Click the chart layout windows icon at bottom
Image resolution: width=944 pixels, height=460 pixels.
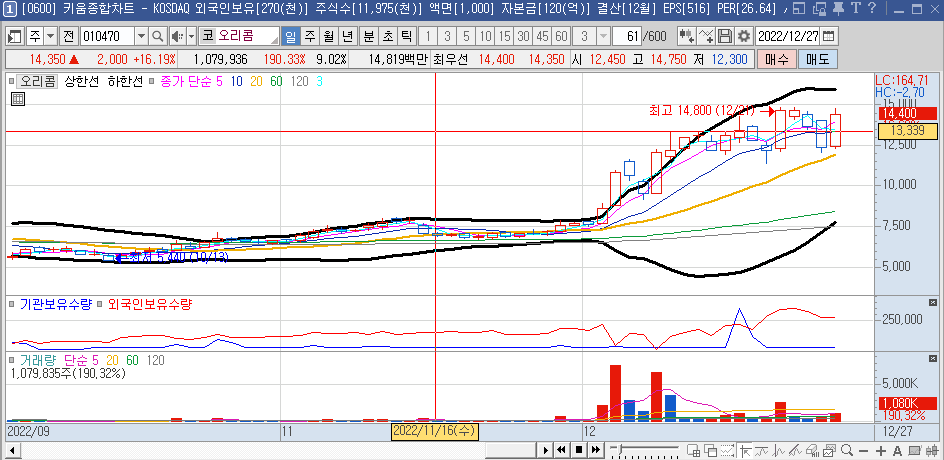[693, 451]
